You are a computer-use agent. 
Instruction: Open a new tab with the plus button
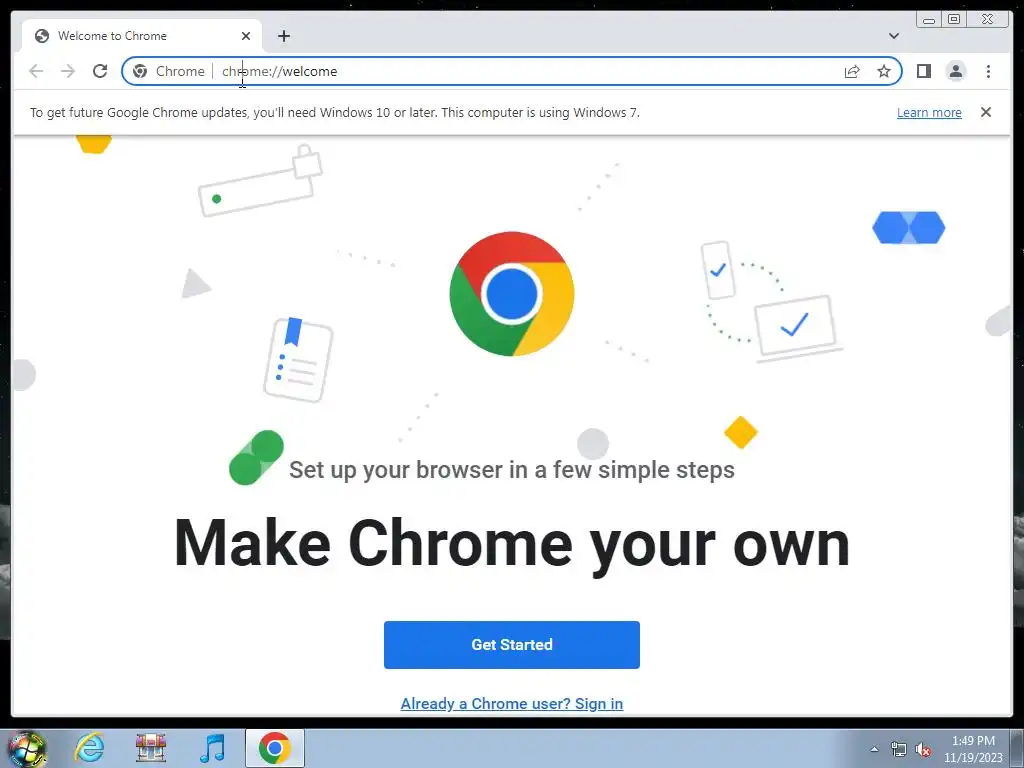click(x=283, y=36)
